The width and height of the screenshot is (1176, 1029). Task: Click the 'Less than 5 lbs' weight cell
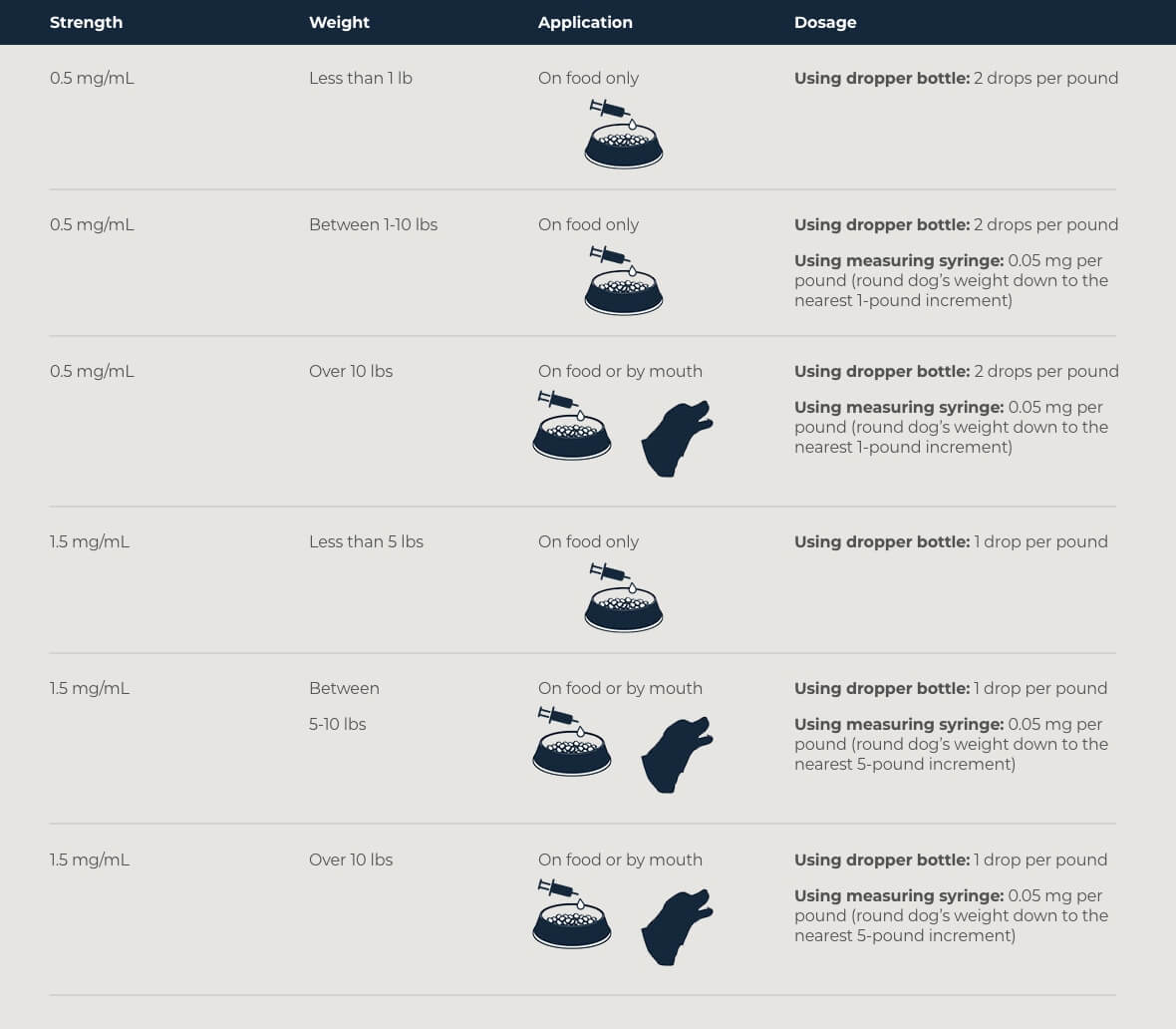pos(366,541)
